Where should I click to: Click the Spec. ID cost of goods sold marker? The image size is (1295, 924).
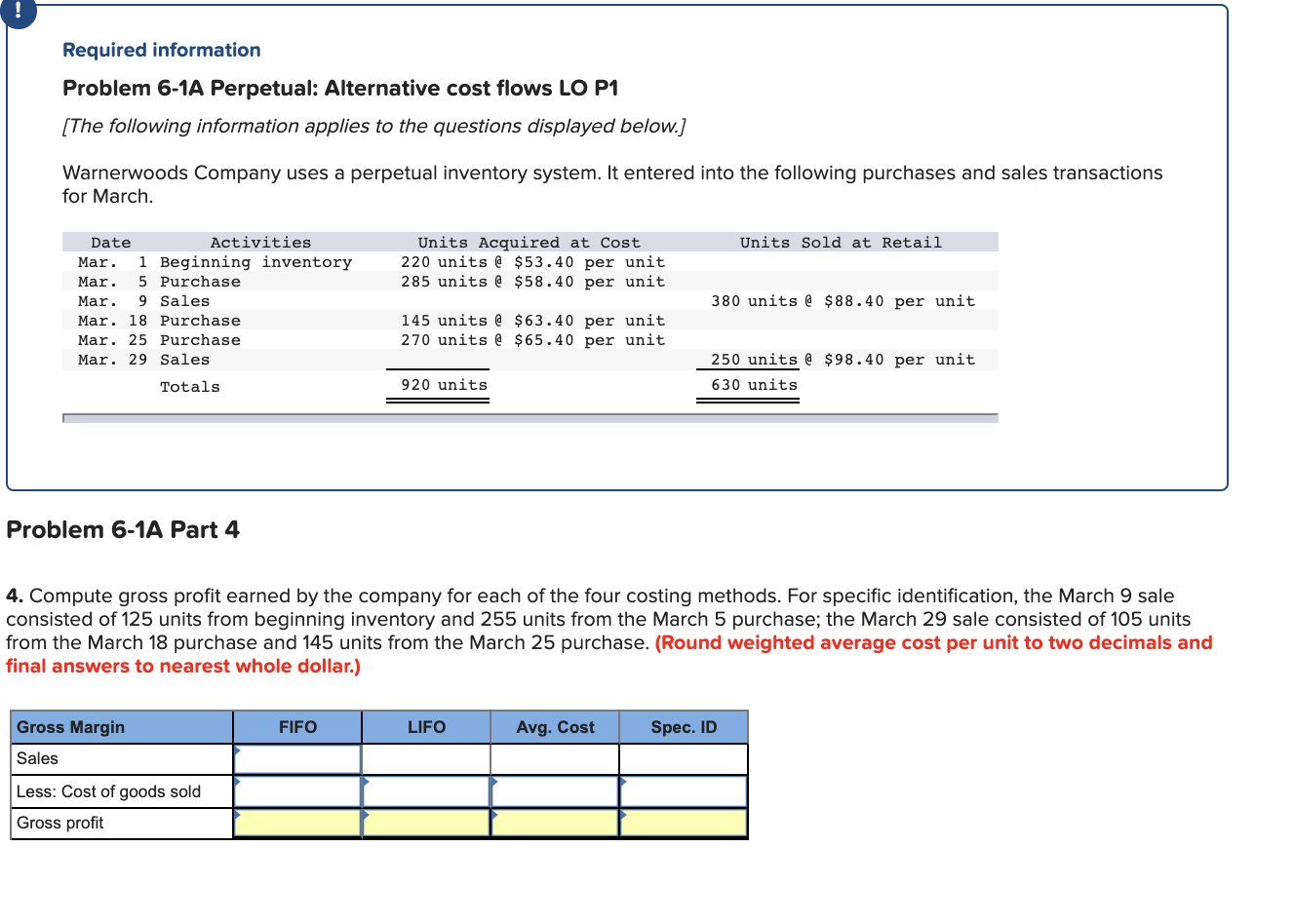(624, 785)
